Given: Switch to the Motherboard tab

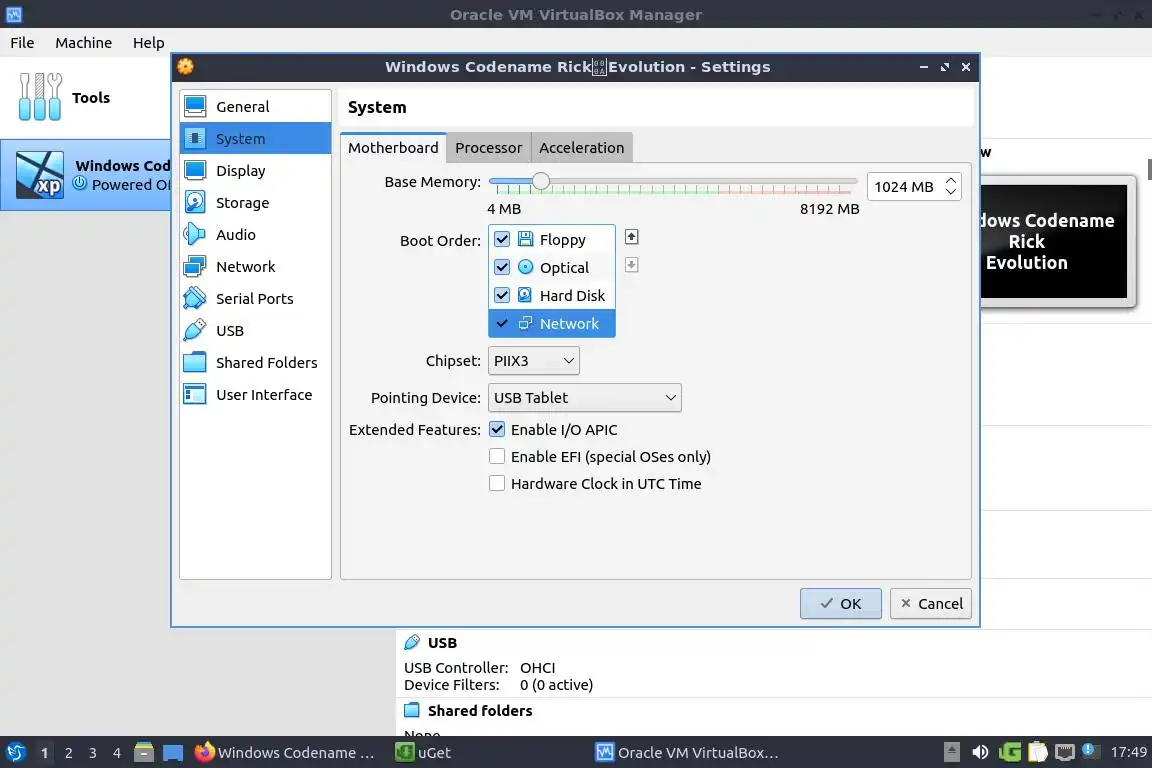Looking at the screenshot, I should [x=393, y=148].
